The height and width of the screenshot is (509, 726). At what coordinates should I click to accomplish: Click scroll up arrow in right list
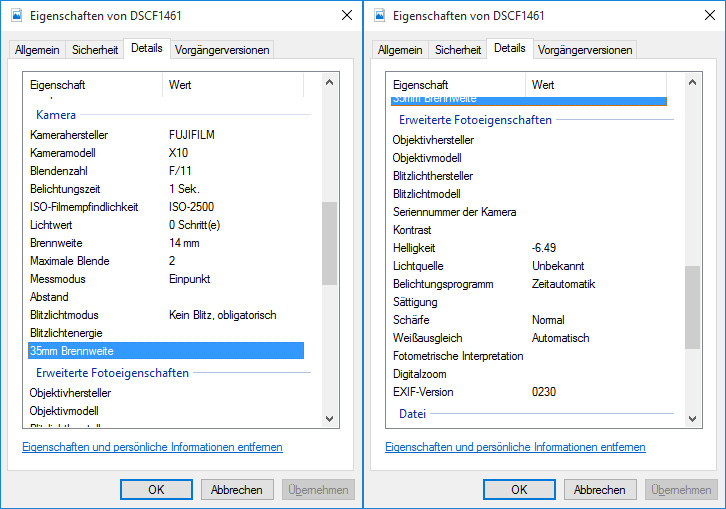pos(693,82)
